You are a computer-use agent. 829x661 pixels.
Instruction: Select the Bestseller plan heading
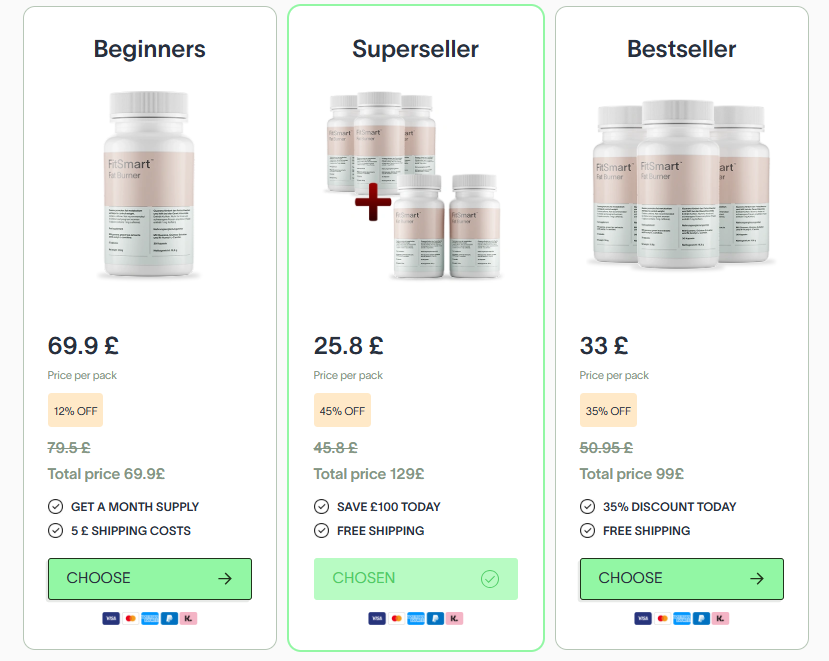[x=682, y=49]
